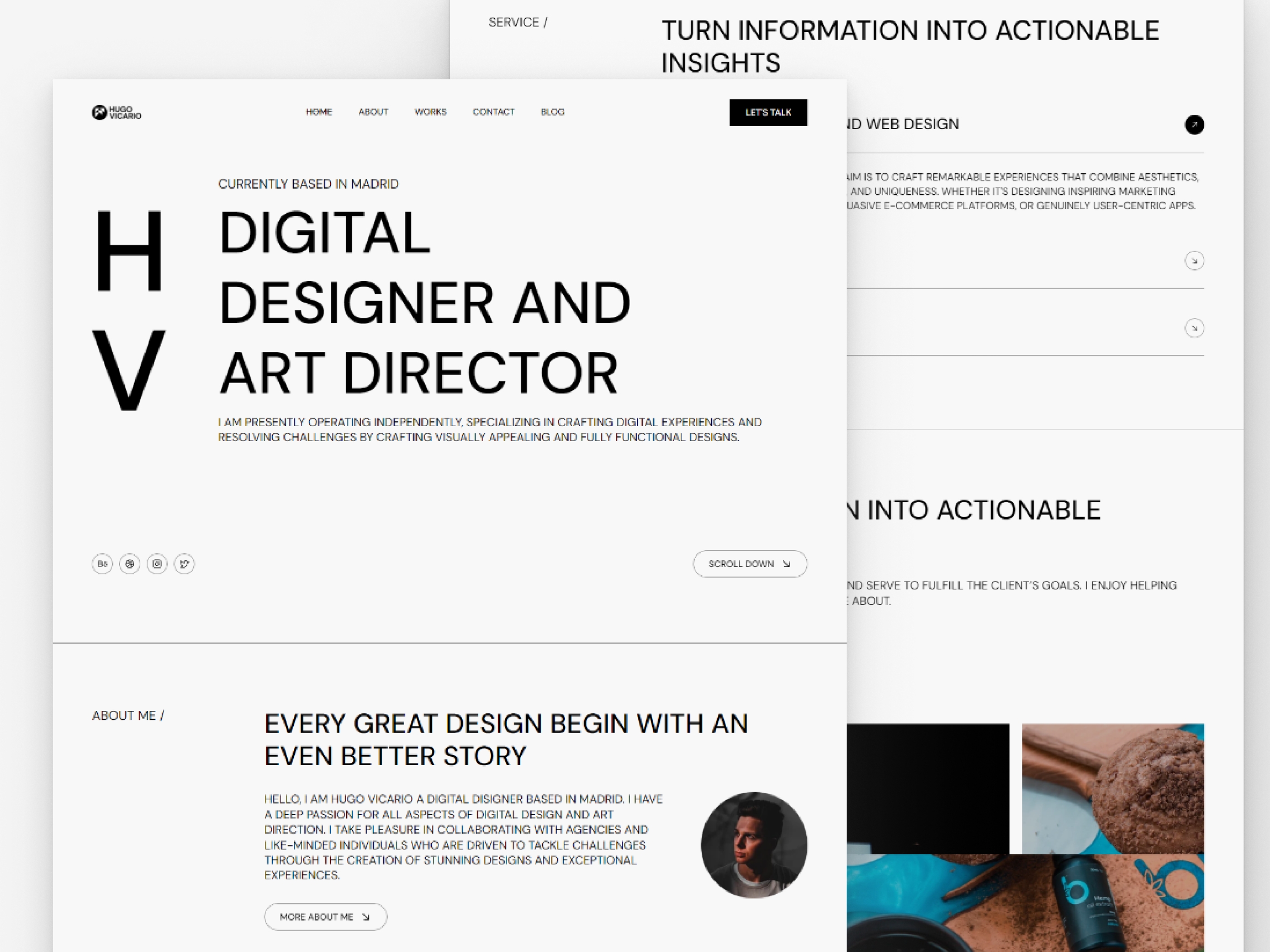Expand the first service row via its arrow

(x=1195, y=260)
